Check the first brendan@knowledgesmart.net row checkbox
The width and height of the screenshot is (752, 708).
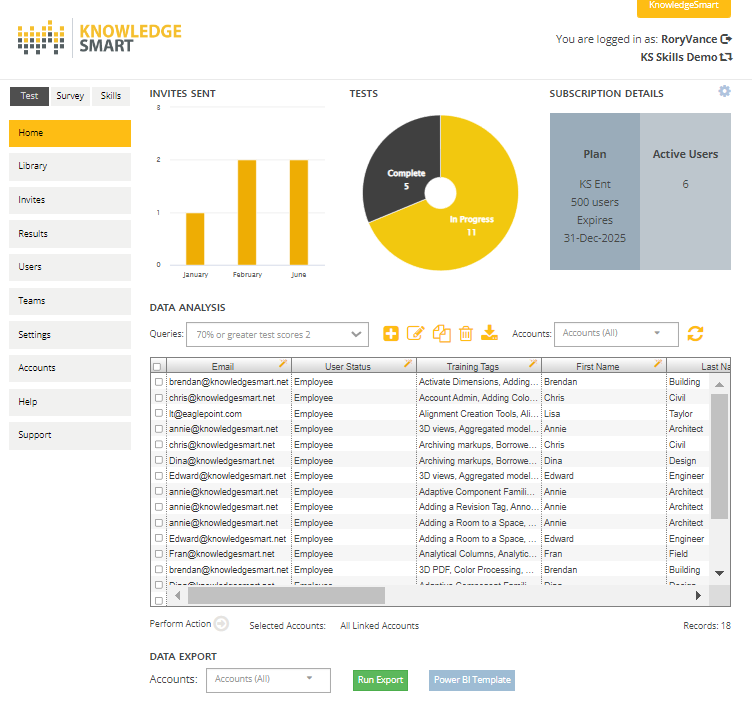pos(159,382)
